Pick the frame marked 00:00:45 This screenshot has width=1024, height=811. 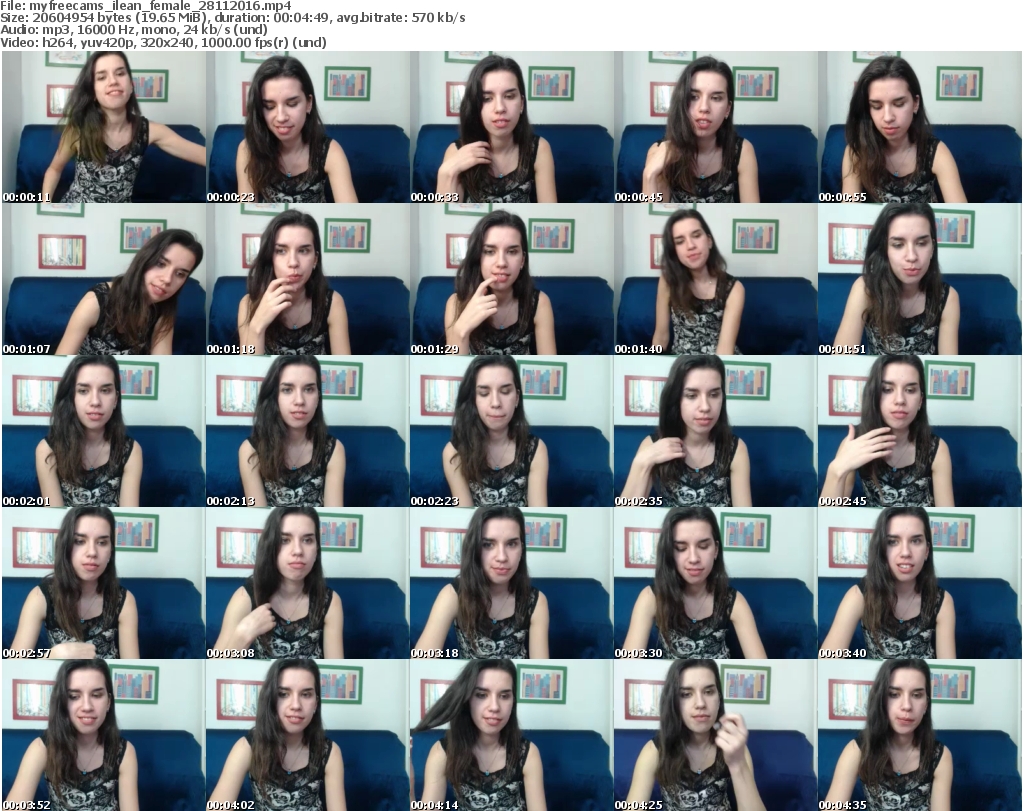pyautogui.click(x=715, y=127)
